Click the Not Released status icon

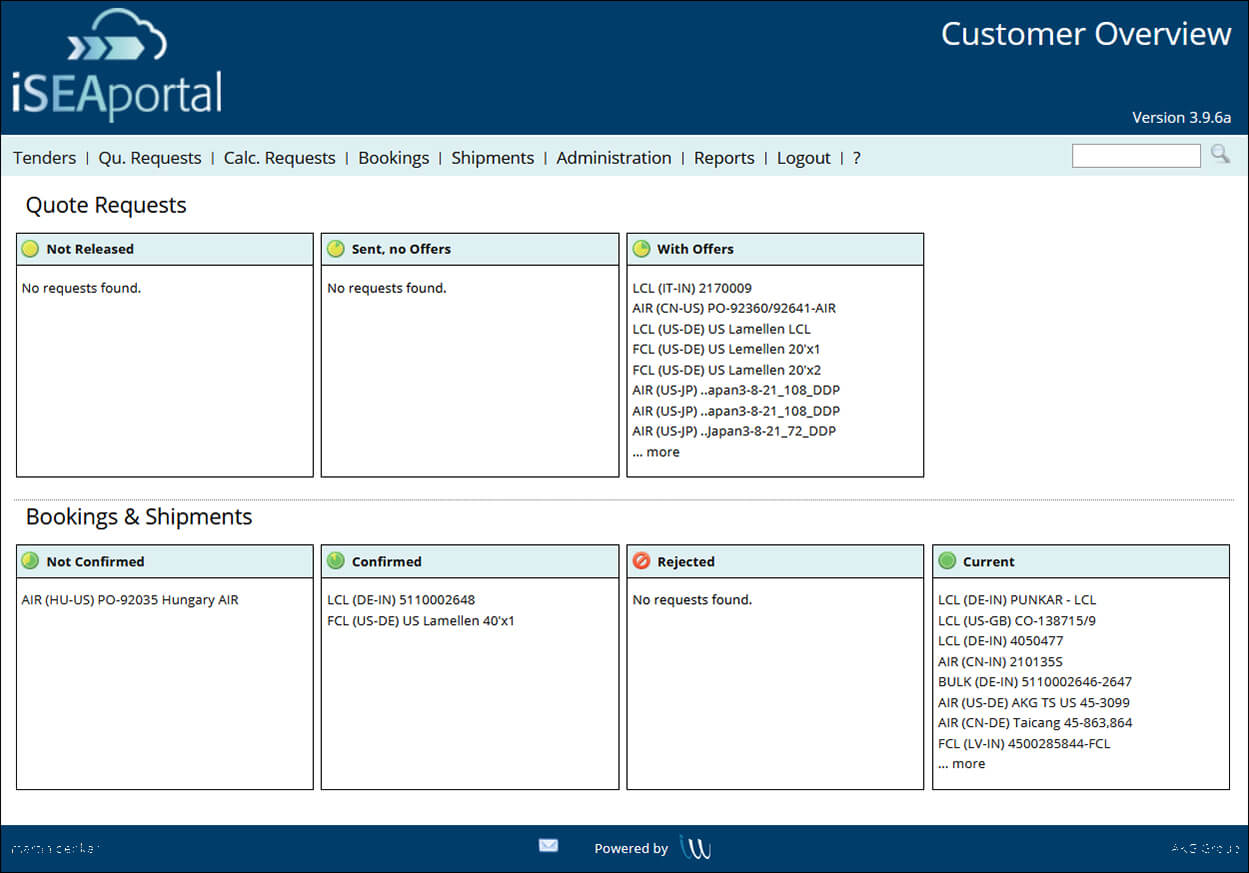click(x=30, y=249)
